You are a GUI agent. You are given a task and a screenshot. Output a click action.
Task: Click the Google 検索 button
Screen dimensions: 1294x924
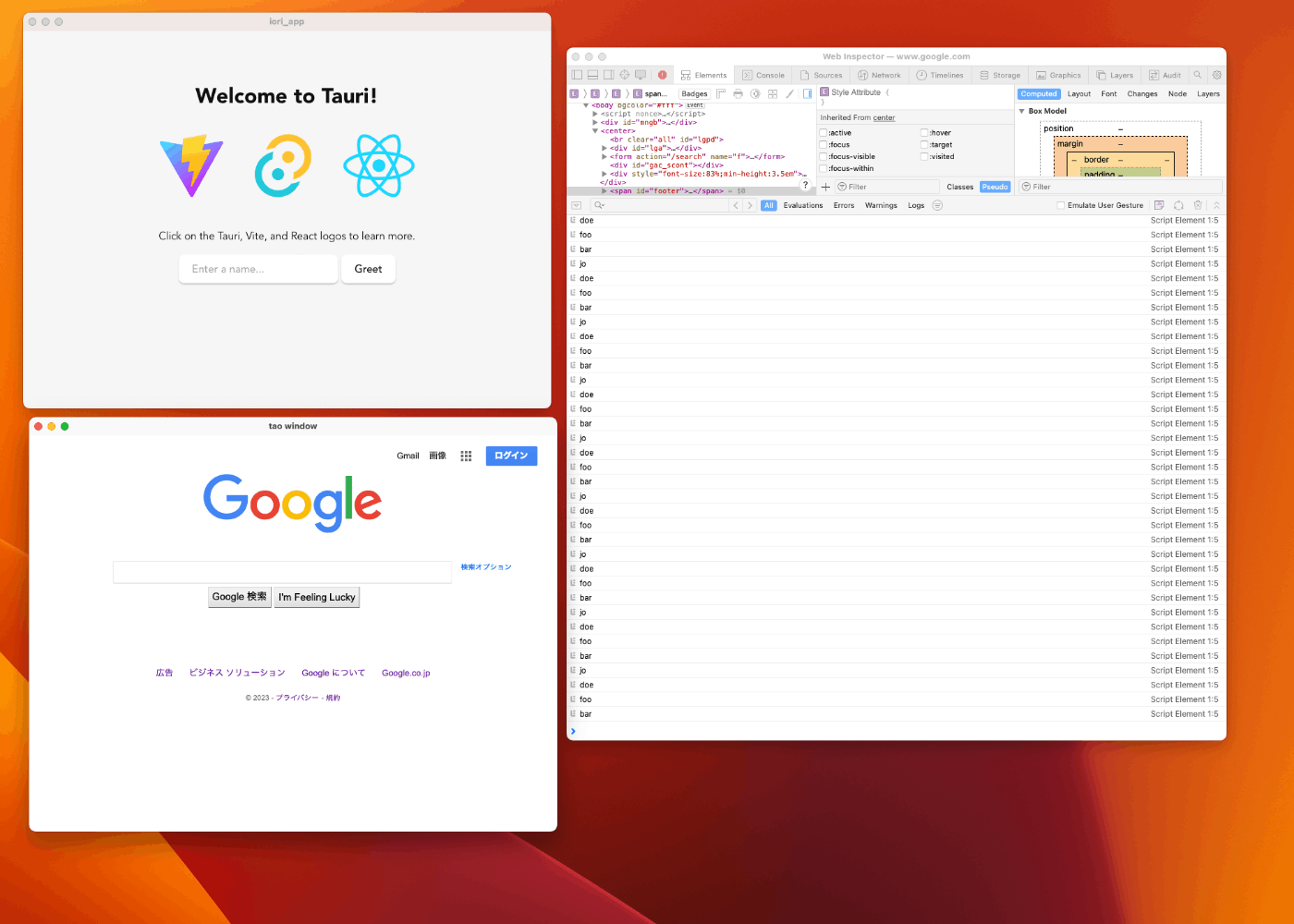(239, 597)
